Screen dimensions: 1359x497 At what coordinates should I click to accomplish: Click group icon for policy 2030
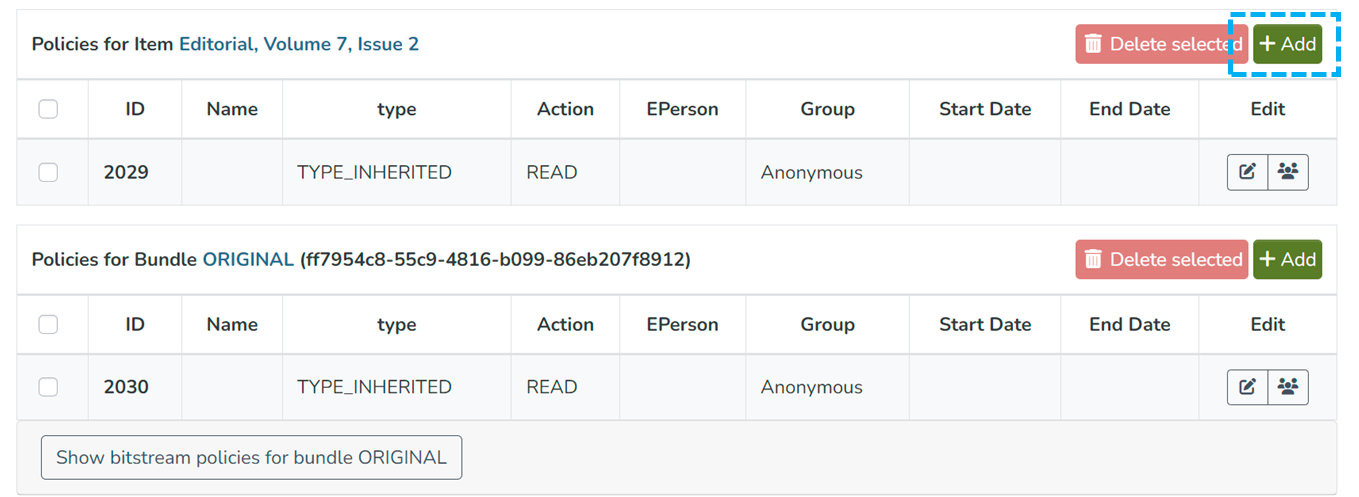(x=1288, y=387)
